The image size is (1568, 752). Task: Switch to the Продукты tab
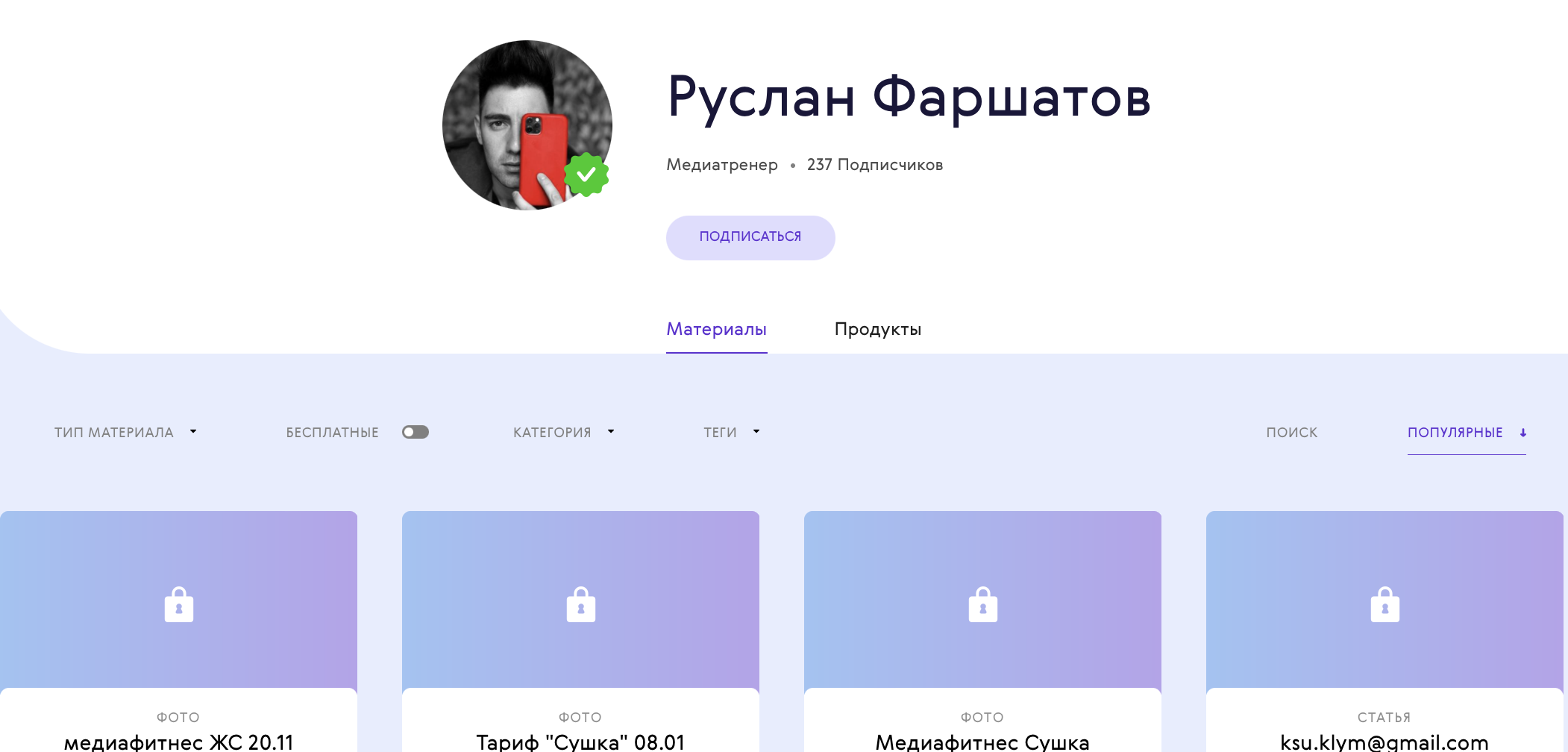pyautogui.click(x=878, y=329)
